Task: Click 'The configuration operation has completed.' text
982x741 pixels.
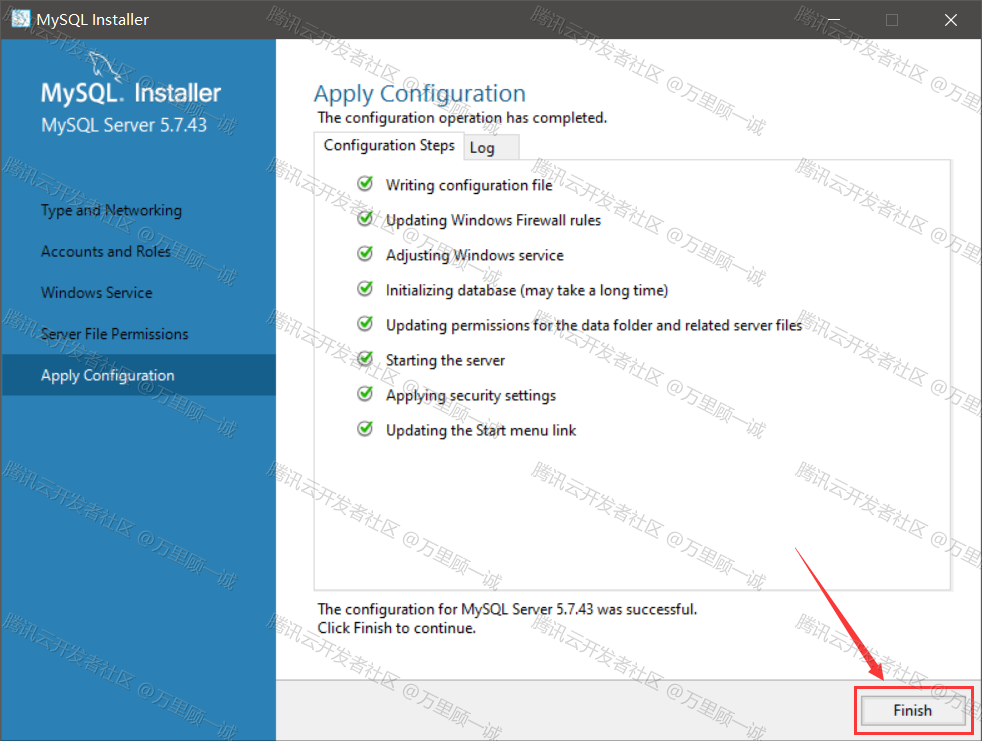Action: pos(462,118)
